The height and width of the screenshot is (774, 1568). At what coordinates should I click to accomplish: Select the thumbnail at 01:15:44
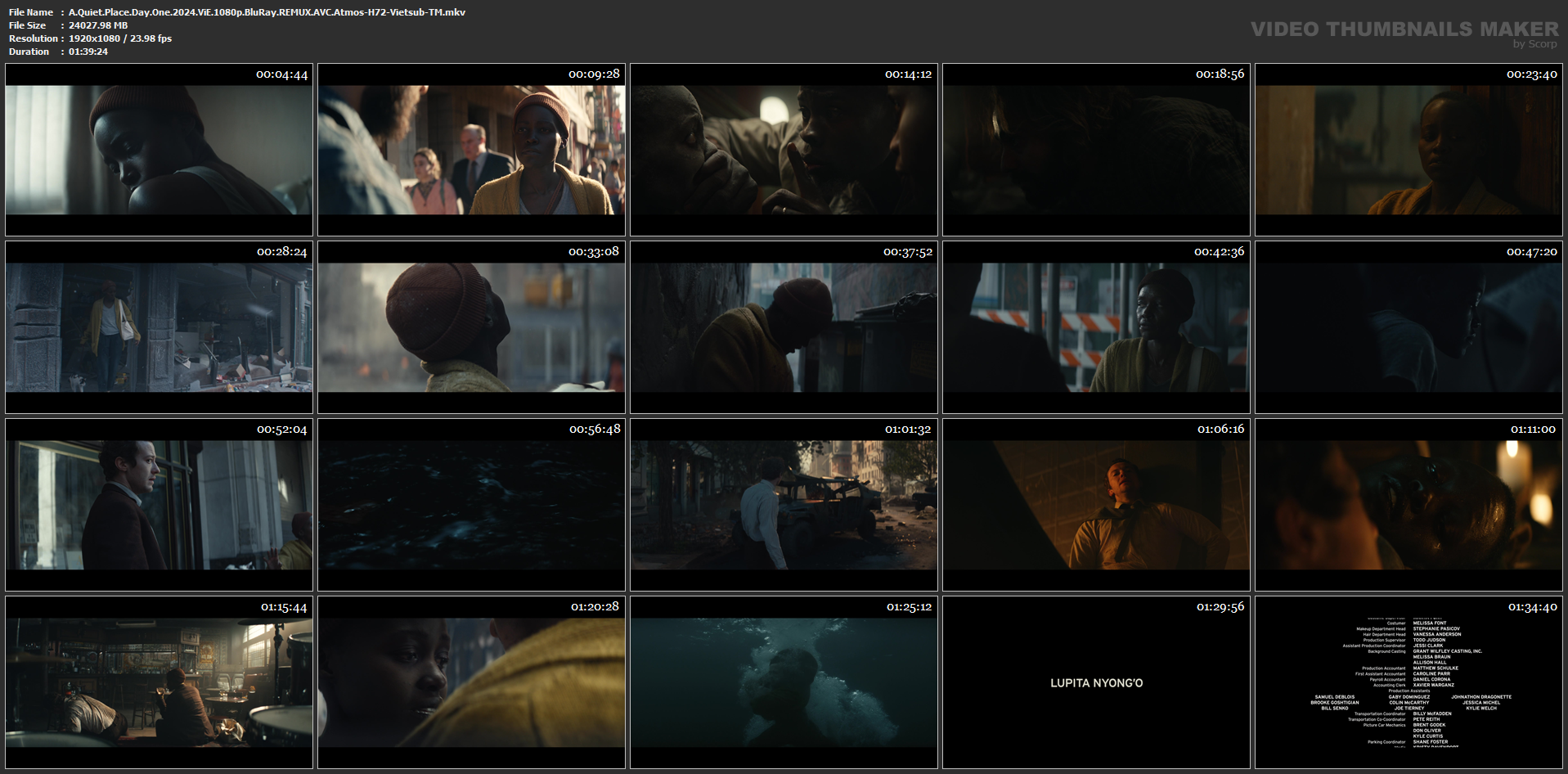(x=159, y=682)
